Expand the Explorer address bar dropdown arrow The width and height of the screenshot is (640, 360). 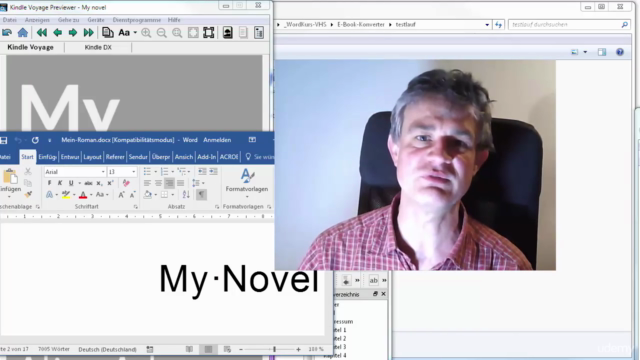487,24
